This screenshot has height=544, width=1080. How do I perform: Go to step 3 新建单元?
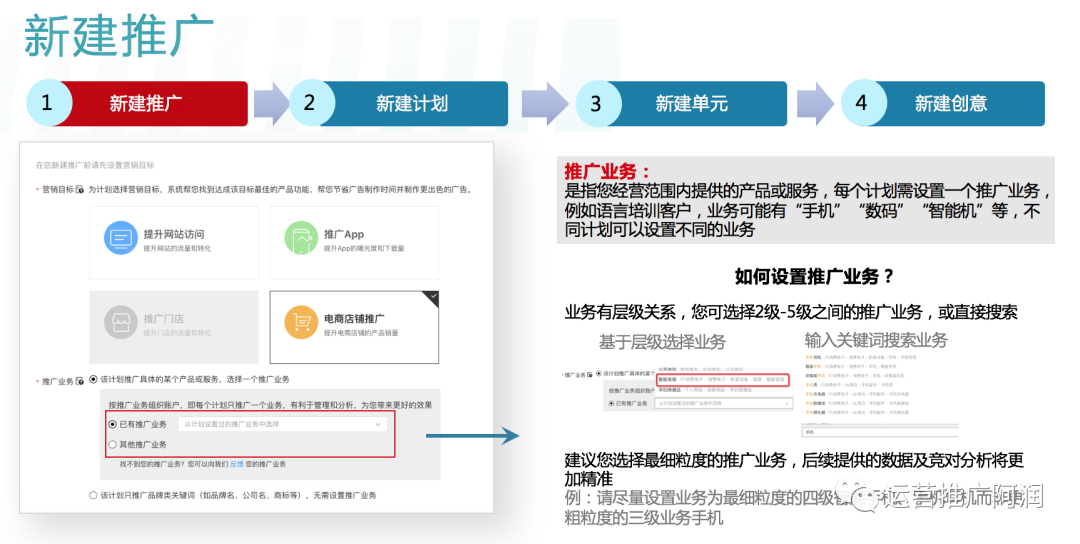tap(681, 103)
